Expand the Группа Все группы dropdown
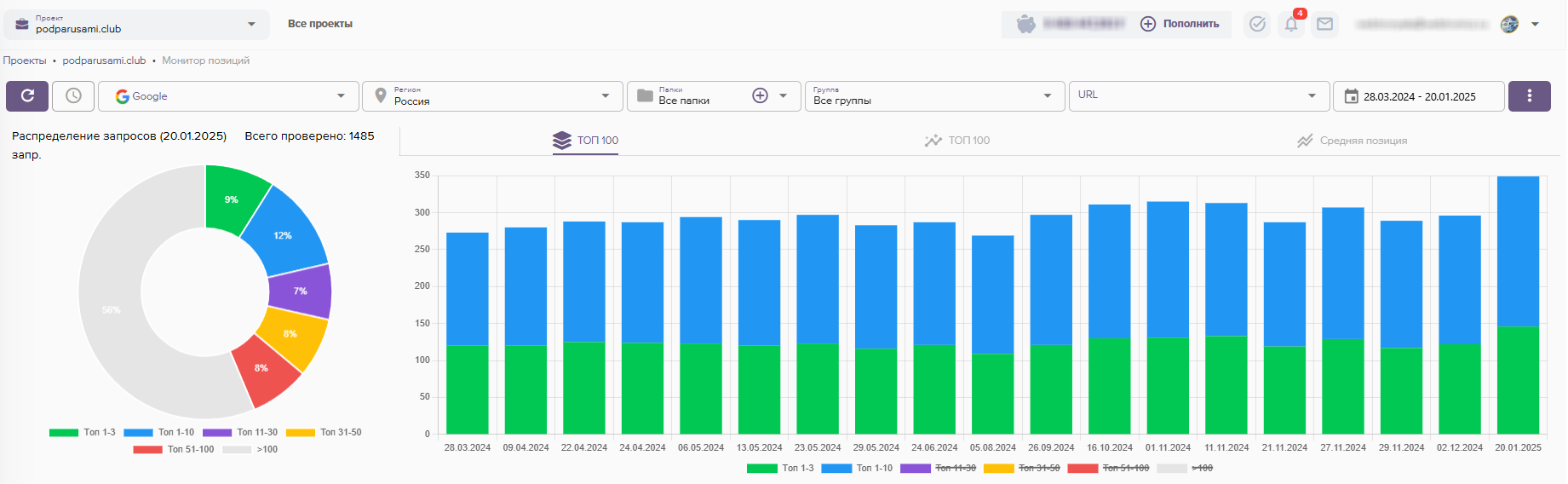The width and height of the screenshot is (1568, 484). (933, 96)
